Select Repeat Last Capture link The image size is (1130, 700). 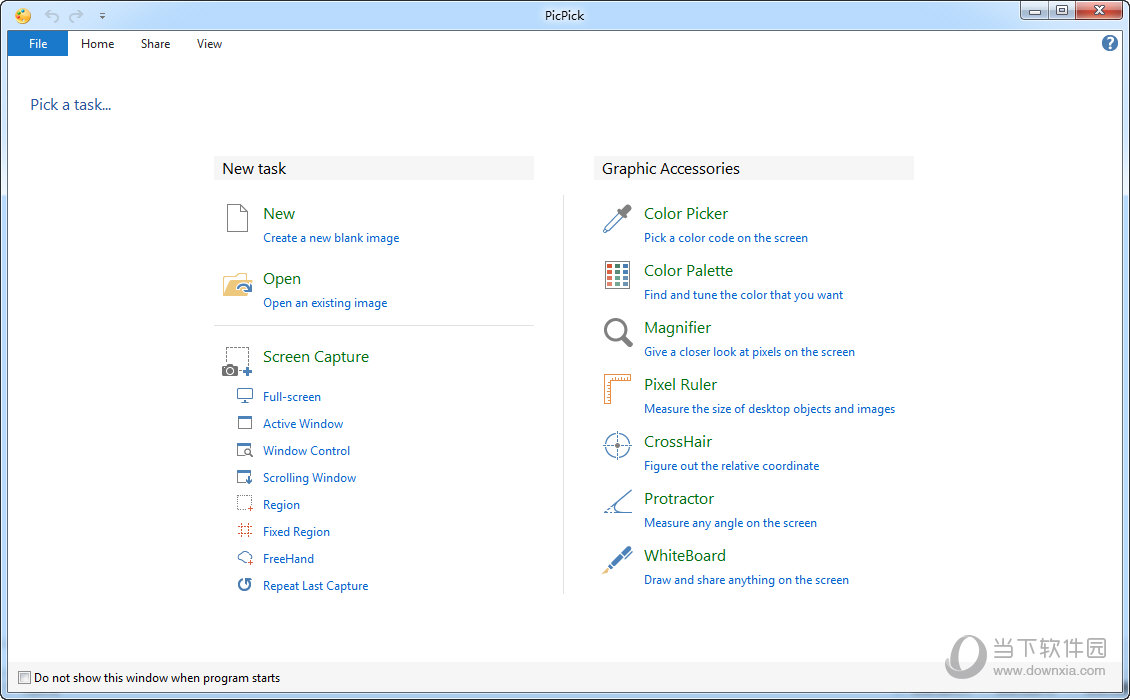(x=316, y=585)
